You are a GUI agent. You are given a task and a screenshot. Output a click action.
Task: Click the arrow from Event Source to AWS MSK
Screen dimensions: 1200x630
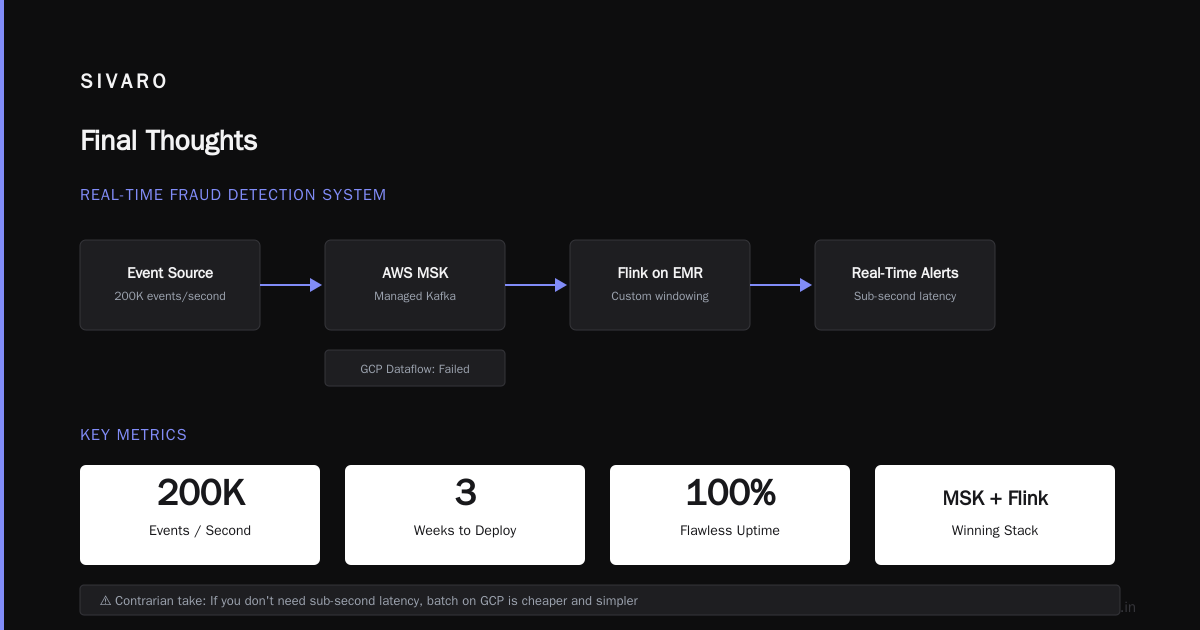click(291, 285)
